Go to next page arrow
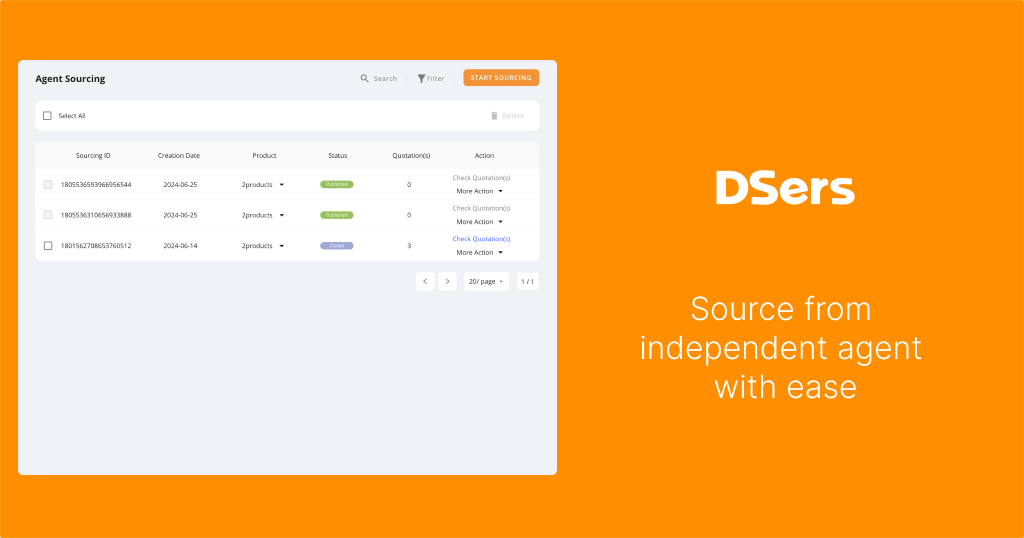1024x538 pixels. point(447,281)
